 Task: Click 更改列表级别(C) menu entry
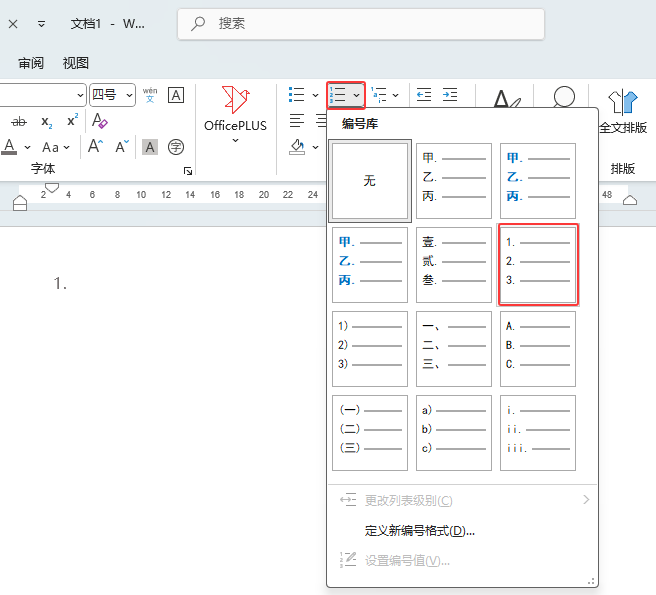click(462, 500)
